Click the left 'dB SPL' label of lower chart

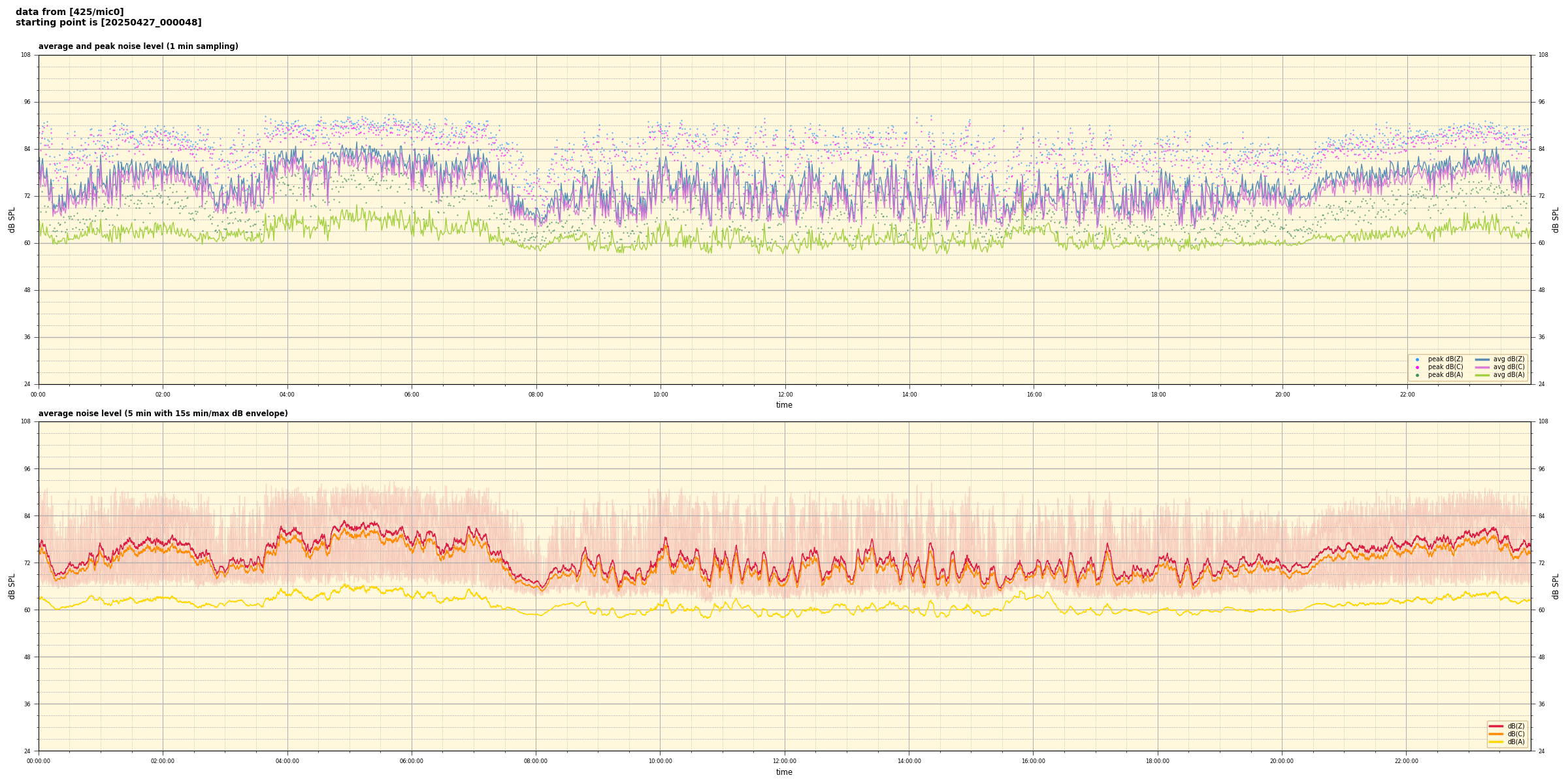coord(12,586)
